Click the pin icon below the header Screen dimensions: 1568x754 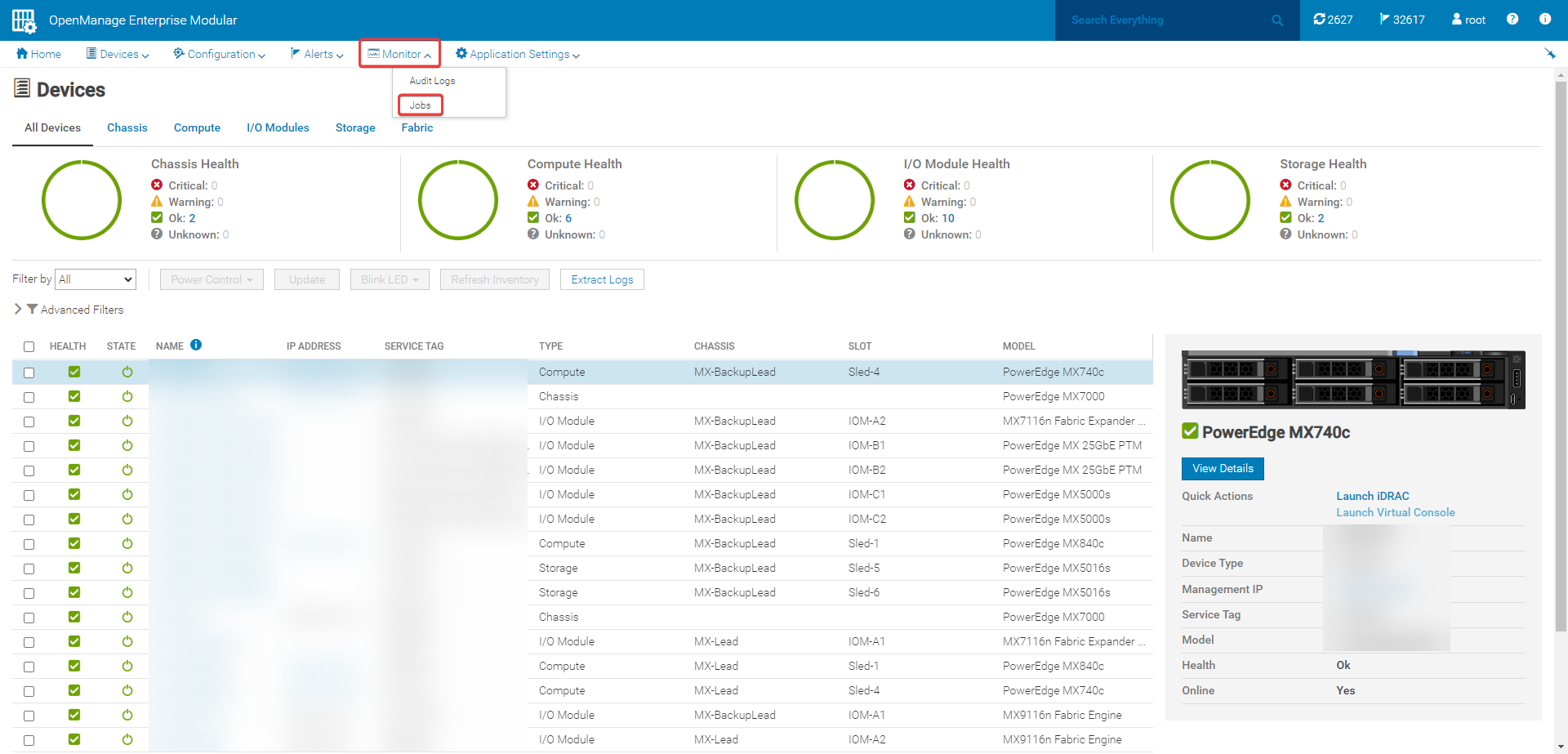tap(1549, 54)
